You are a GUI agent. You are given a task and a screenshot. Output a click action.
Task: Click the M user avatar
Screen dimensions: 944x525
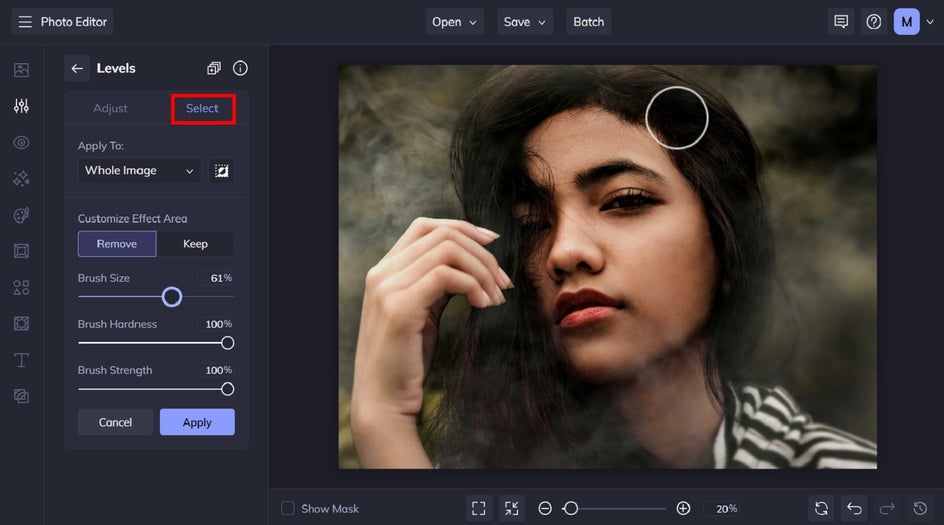(x=906, y=22)
